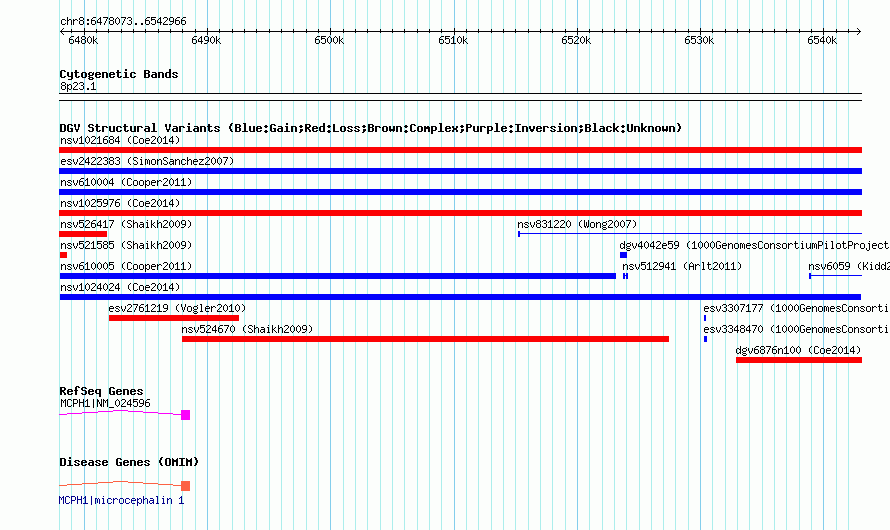The height and width of the screenshot is (530, 890).
Task: Click the 6490k ruler label
Action: tap(206, 40)
